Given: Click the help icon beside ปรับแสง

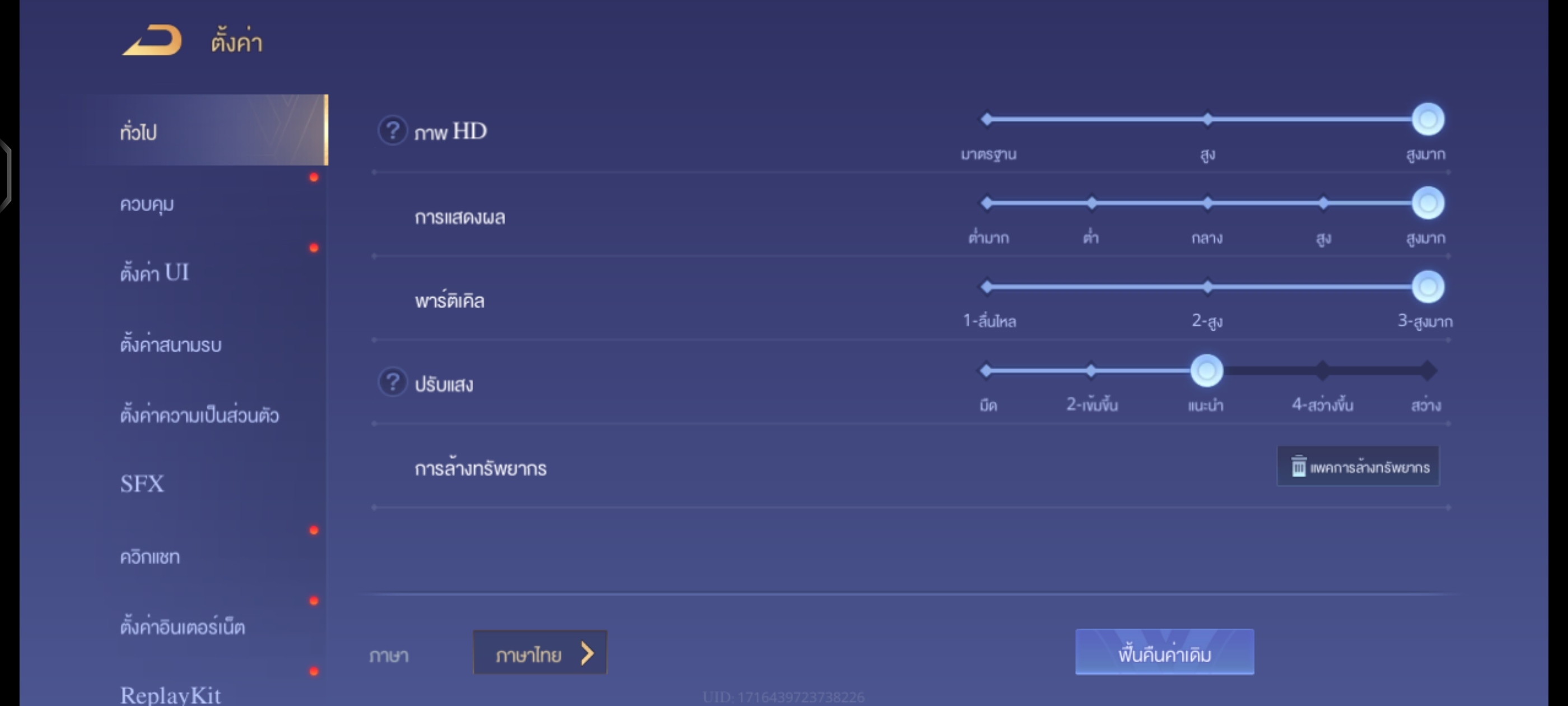Looking at the screenshot, I should 392,383.
